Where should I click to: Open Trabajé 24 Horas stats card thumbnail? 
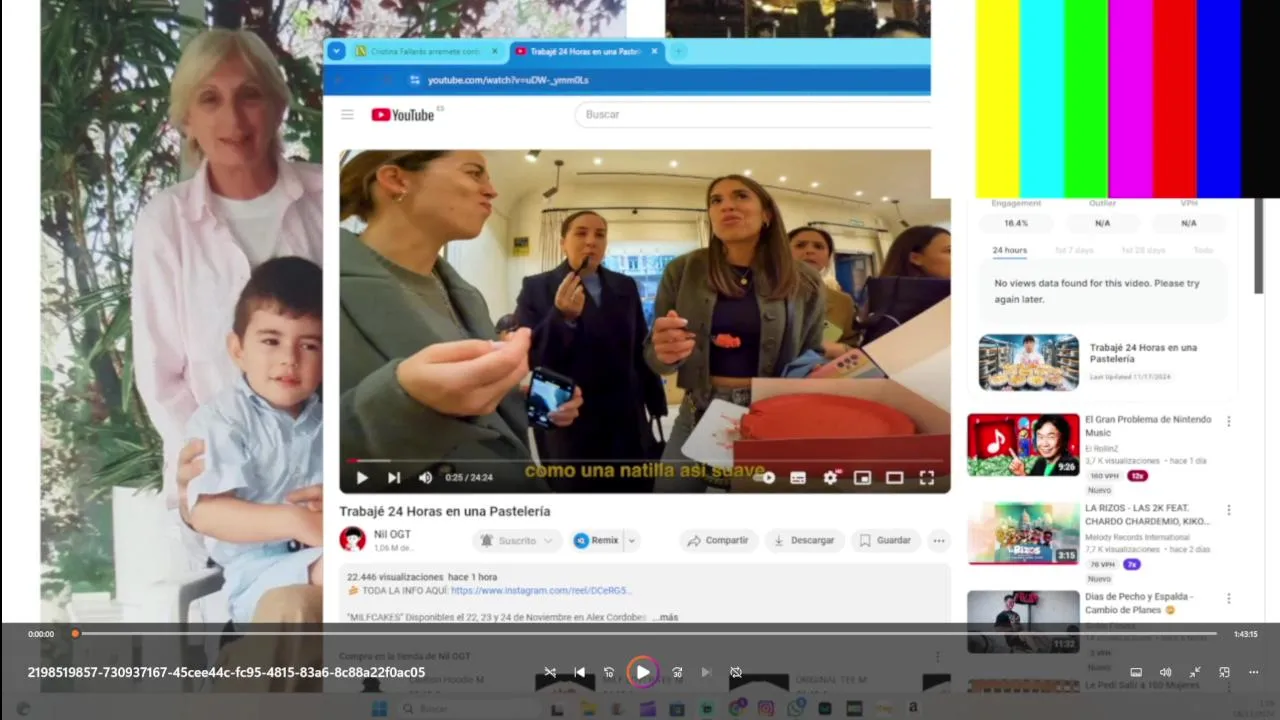click(x=1028, y=362)
